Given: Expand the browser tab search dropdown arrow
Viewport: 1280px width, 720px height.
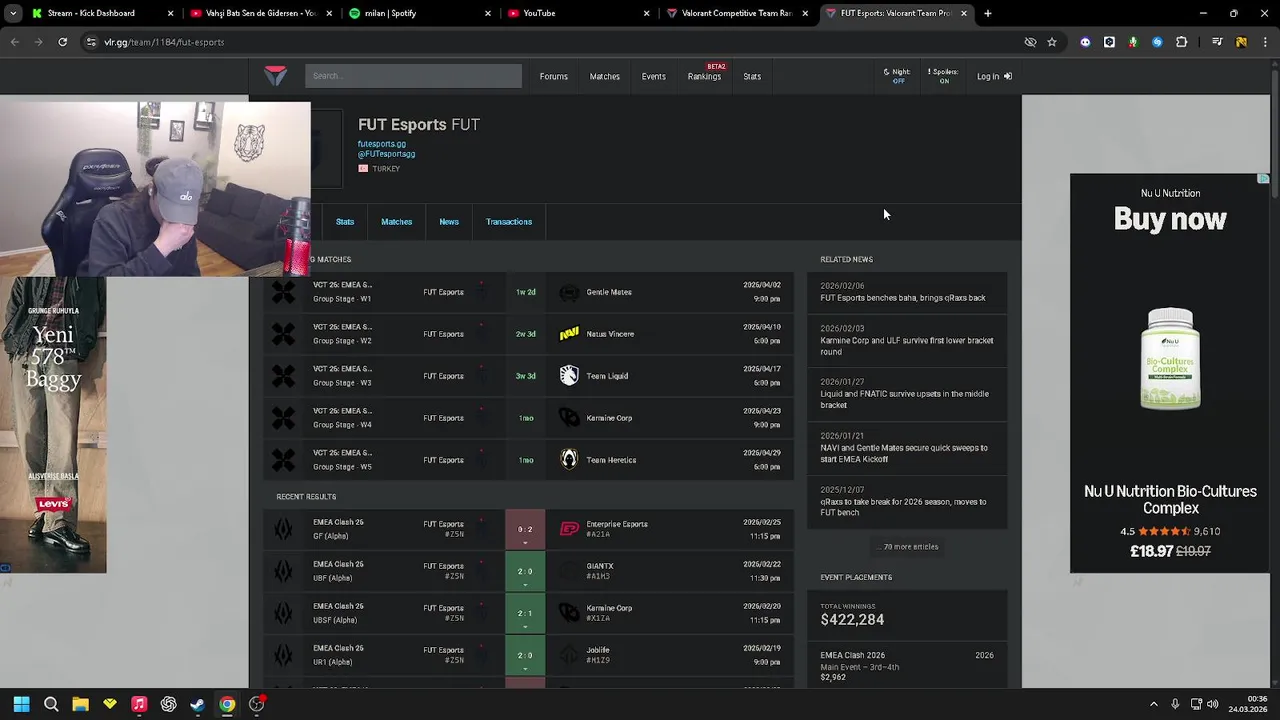Looking at the screenshot, I should point(13,13).
